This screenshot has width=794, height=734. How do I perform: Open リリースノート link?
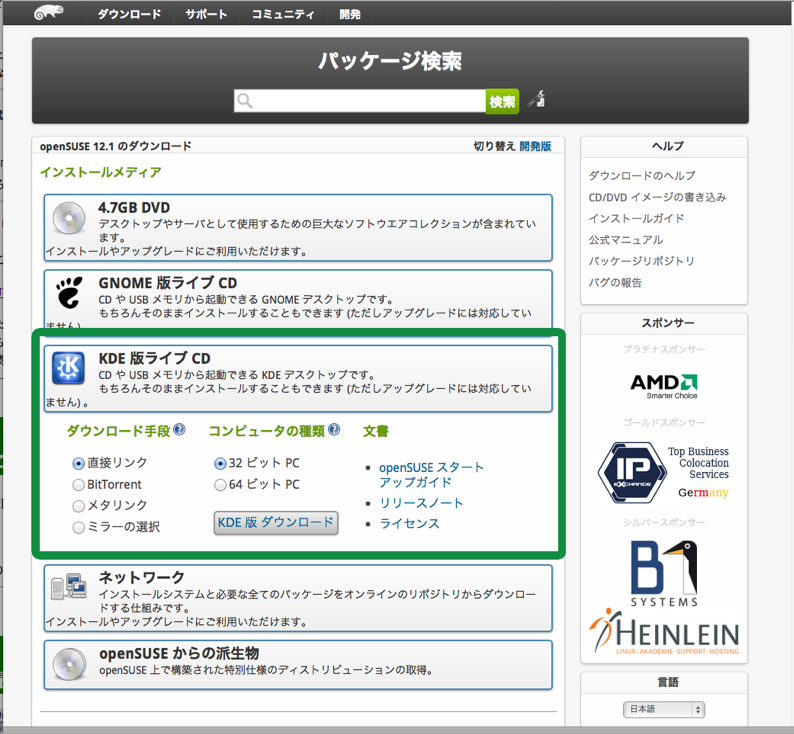[421, 503]
